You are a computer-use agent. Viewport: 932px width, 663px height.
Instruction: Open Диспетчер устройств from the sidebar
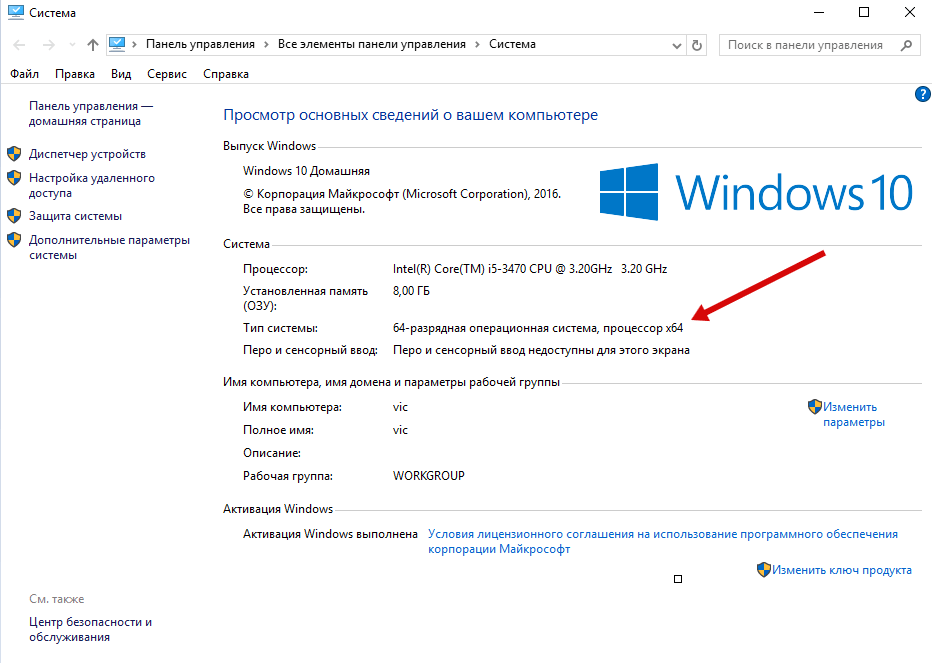point(87,154)
